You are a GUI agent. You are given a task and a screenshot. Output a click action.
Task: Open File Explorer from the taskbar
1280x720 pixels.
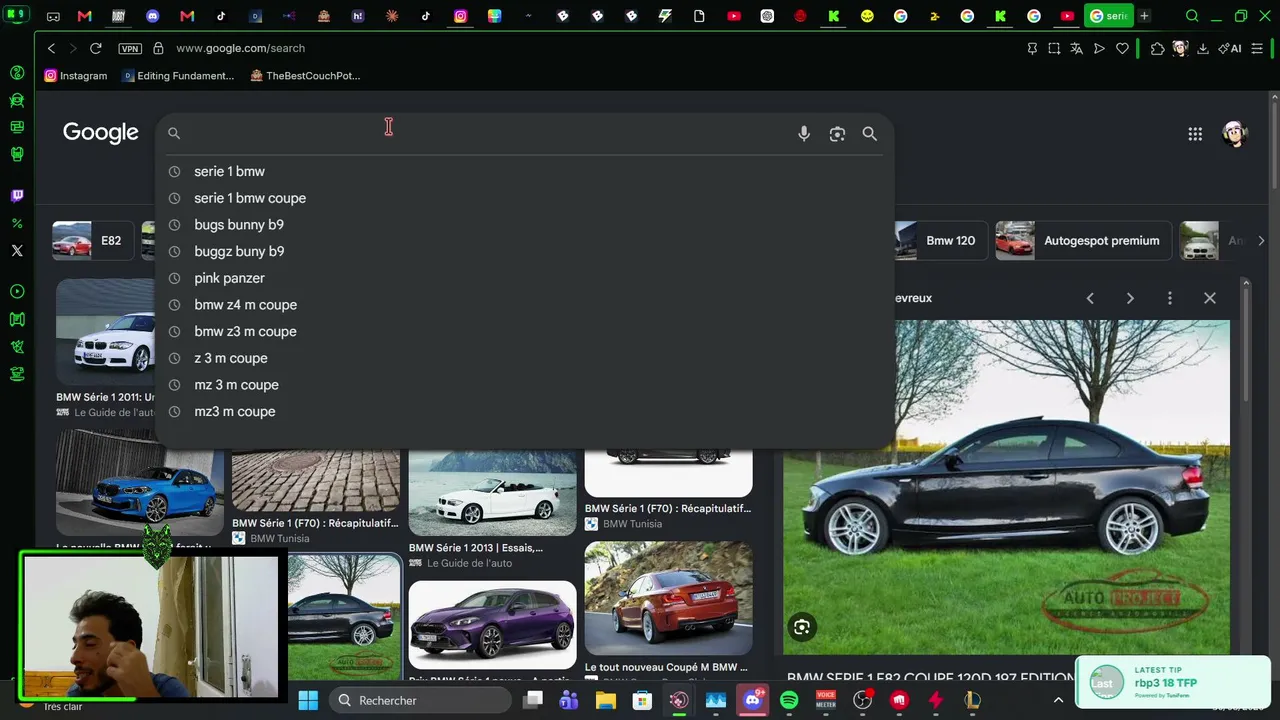(x=605, y=700)
